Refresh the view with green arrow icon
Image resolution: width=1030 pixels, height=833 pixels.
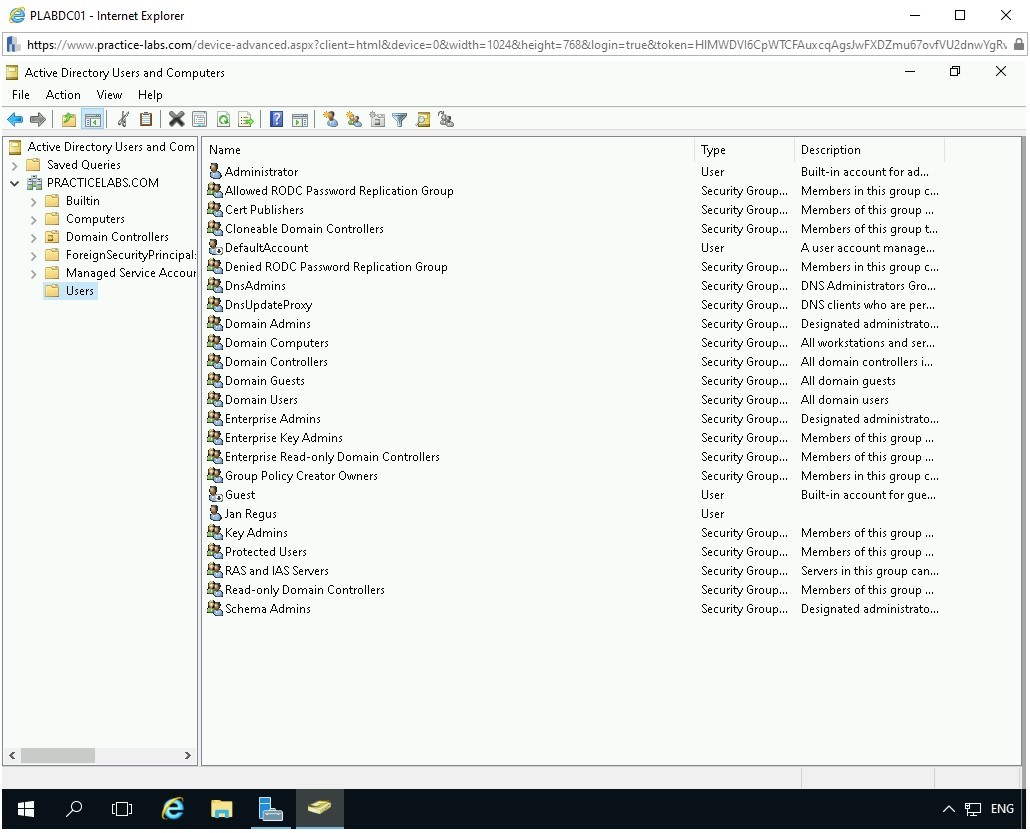(223, 120)
